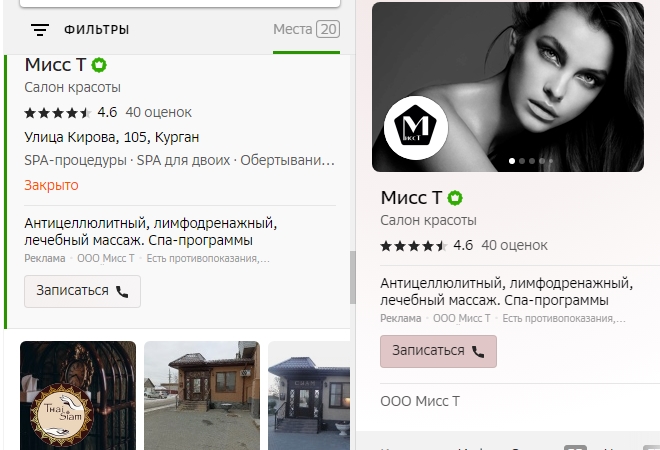Click the verified badge in the right panel
Viewport: 660px width, 450px height.
coord(456,197)
